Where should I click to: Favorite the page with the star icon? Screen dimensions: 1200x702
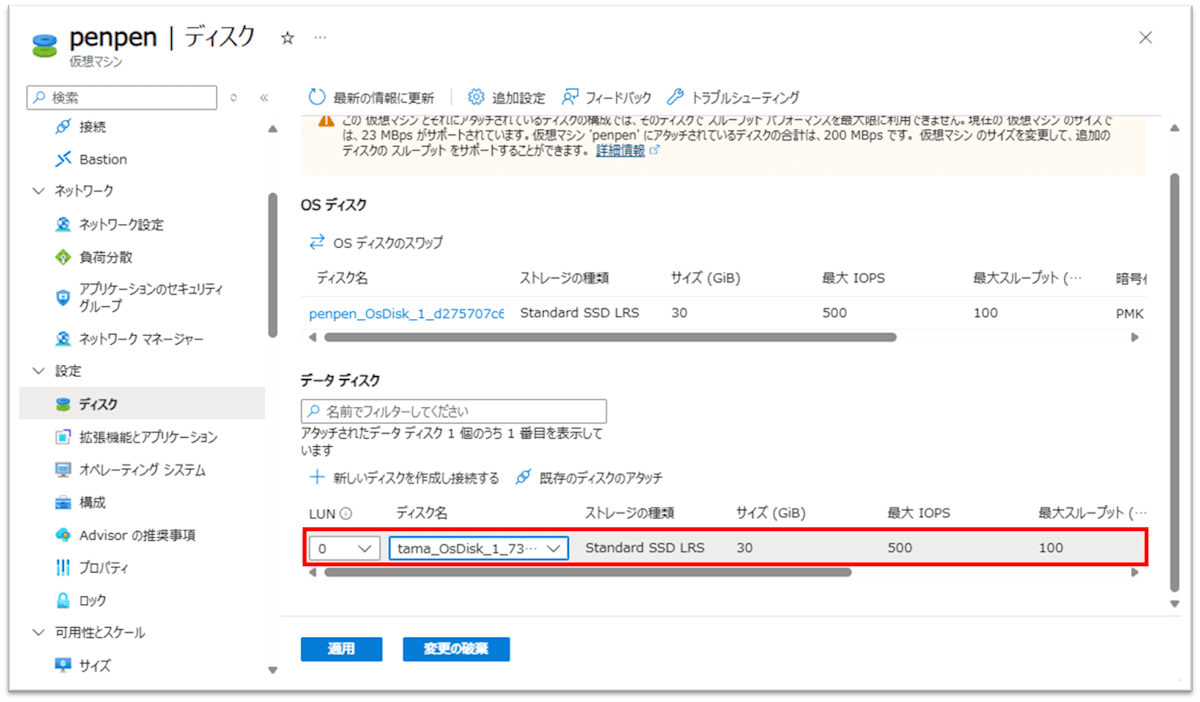click(x=287, y=37)
